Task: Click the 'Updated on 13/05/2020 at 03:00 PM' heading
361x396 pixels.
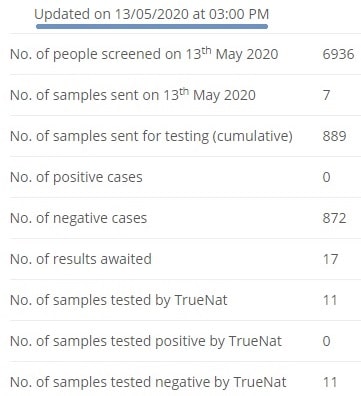Action: [x=151, y=14]
